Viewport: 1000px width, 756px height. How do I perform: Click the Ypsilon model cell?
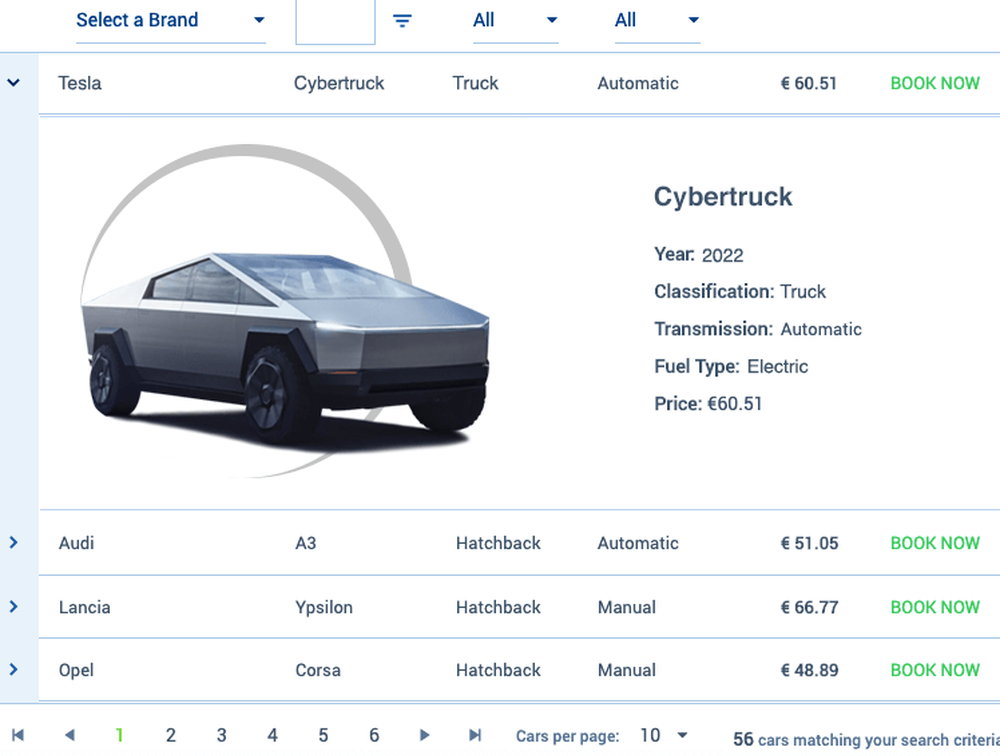tap(324, 607)
